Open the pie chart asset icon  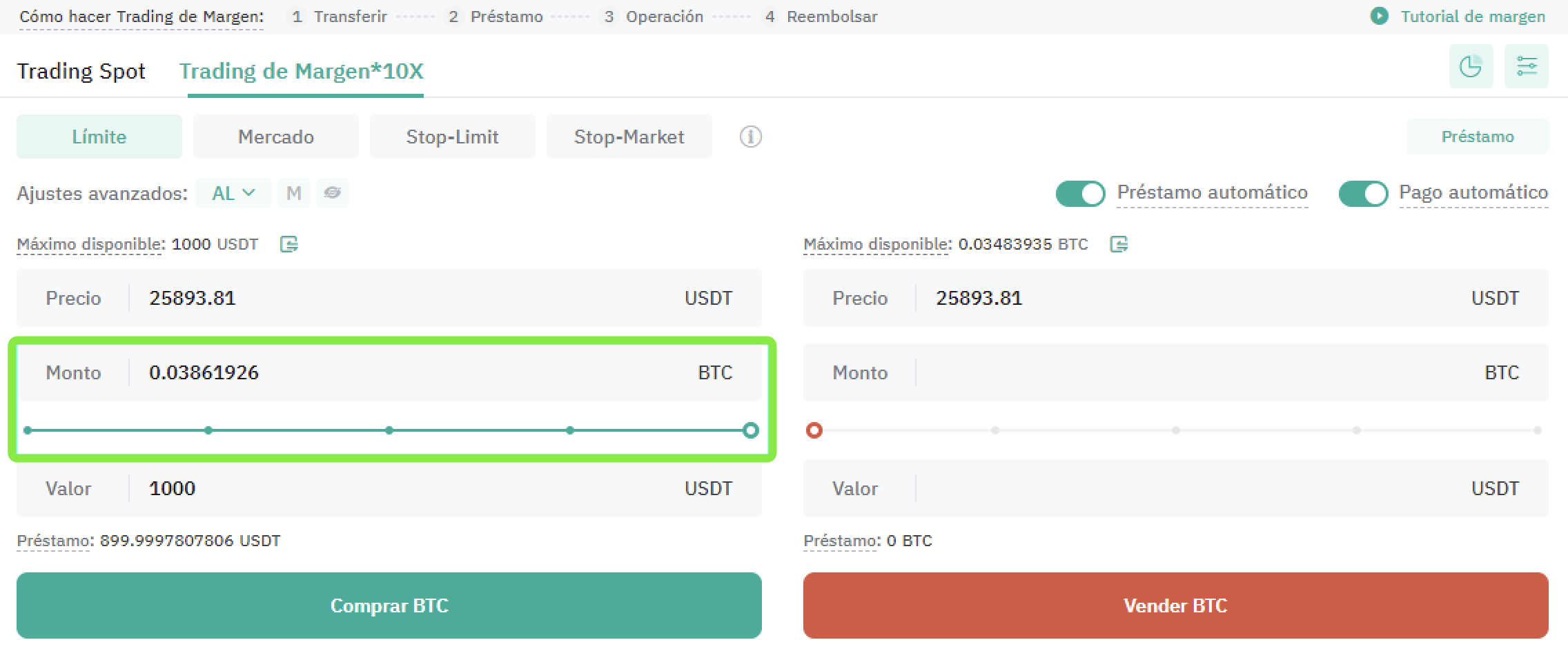pyautogui.click(x=1471, y=67)
